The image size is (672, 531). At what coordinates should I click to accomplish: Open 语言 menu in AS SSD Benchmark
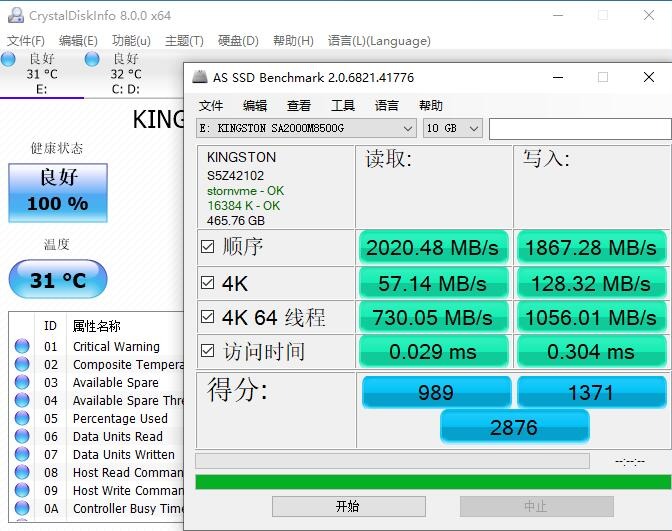[x=387, y=105]
